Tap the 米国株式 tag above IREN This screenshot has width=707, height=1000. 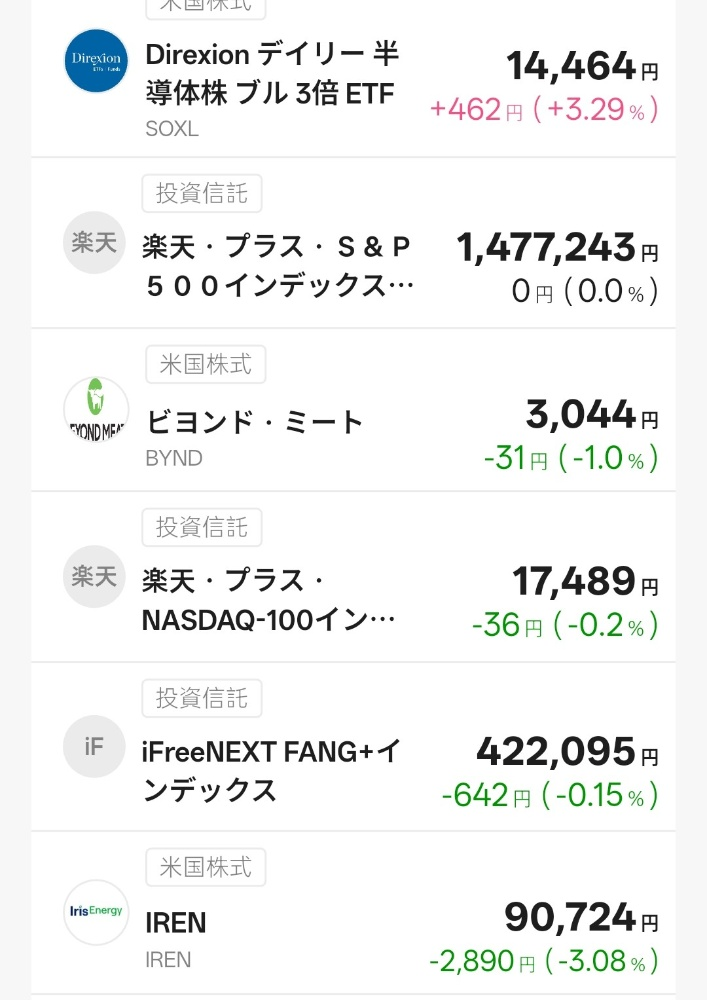pos(206,865)
